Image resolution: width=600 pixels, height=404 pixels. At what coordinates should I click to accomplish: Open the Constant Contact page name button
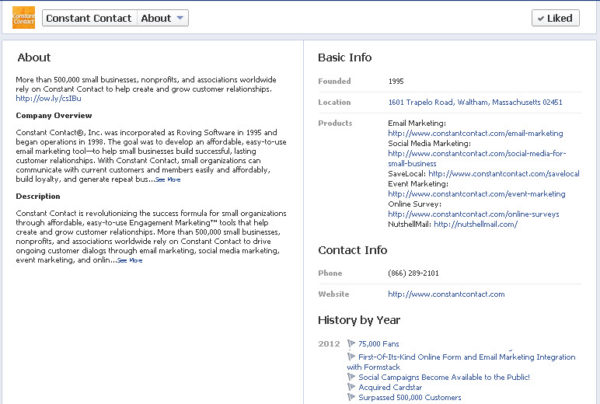point(89,18)
